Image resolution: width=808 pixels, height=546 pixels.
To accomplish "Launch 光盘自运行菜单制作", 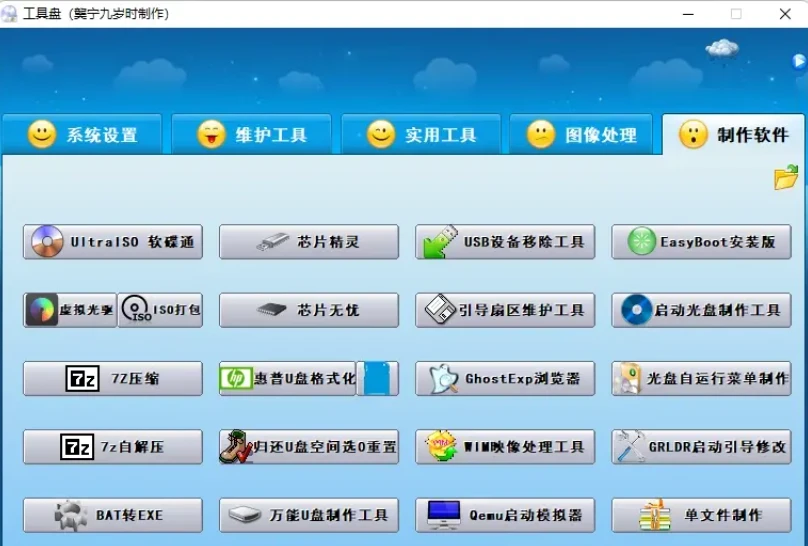I will (x=701, y=379).
